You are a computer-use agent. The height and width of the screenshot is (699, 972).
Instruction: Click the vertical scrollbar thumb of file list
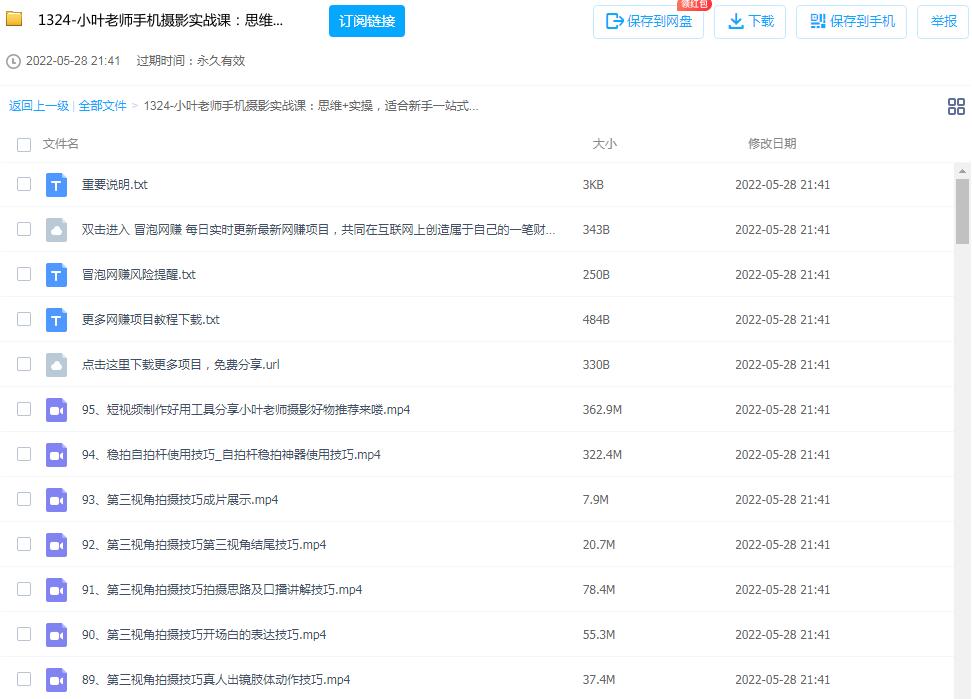962,211
